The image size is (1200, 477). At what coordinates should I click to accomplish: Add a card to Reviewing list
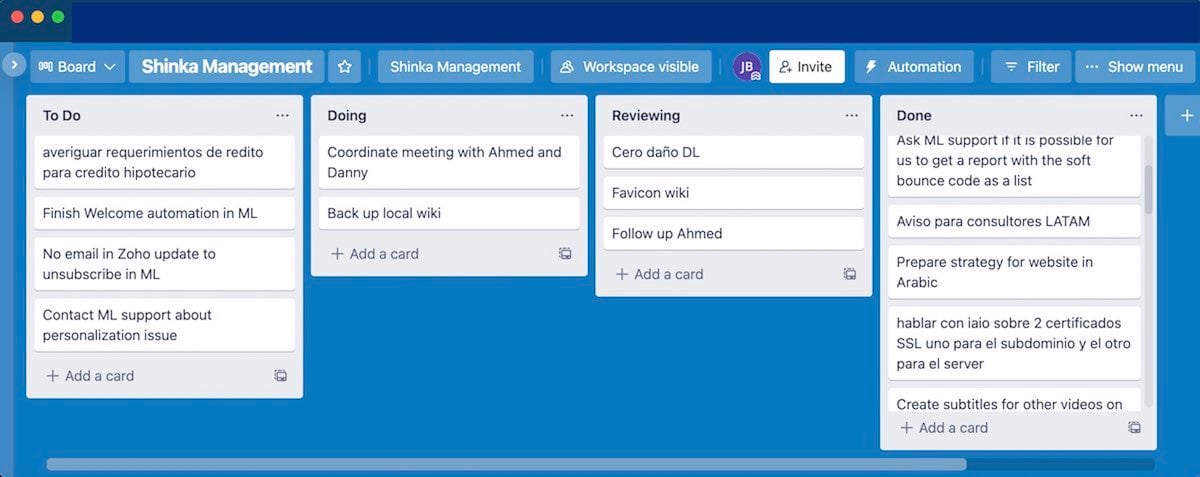659,274
